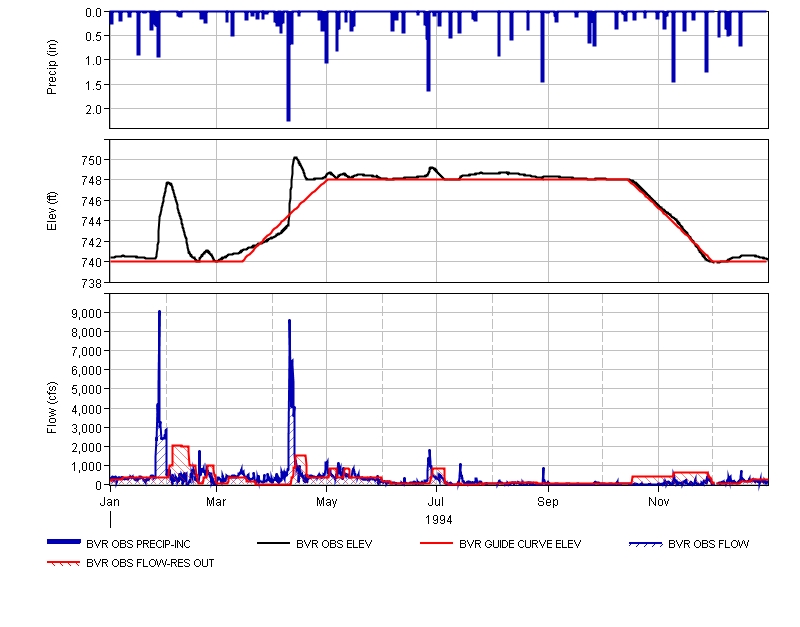800x627 pixels.
Task: Click the thick blue BVR OBS PRECIP-INC legend line
Action: click(64, 543)
